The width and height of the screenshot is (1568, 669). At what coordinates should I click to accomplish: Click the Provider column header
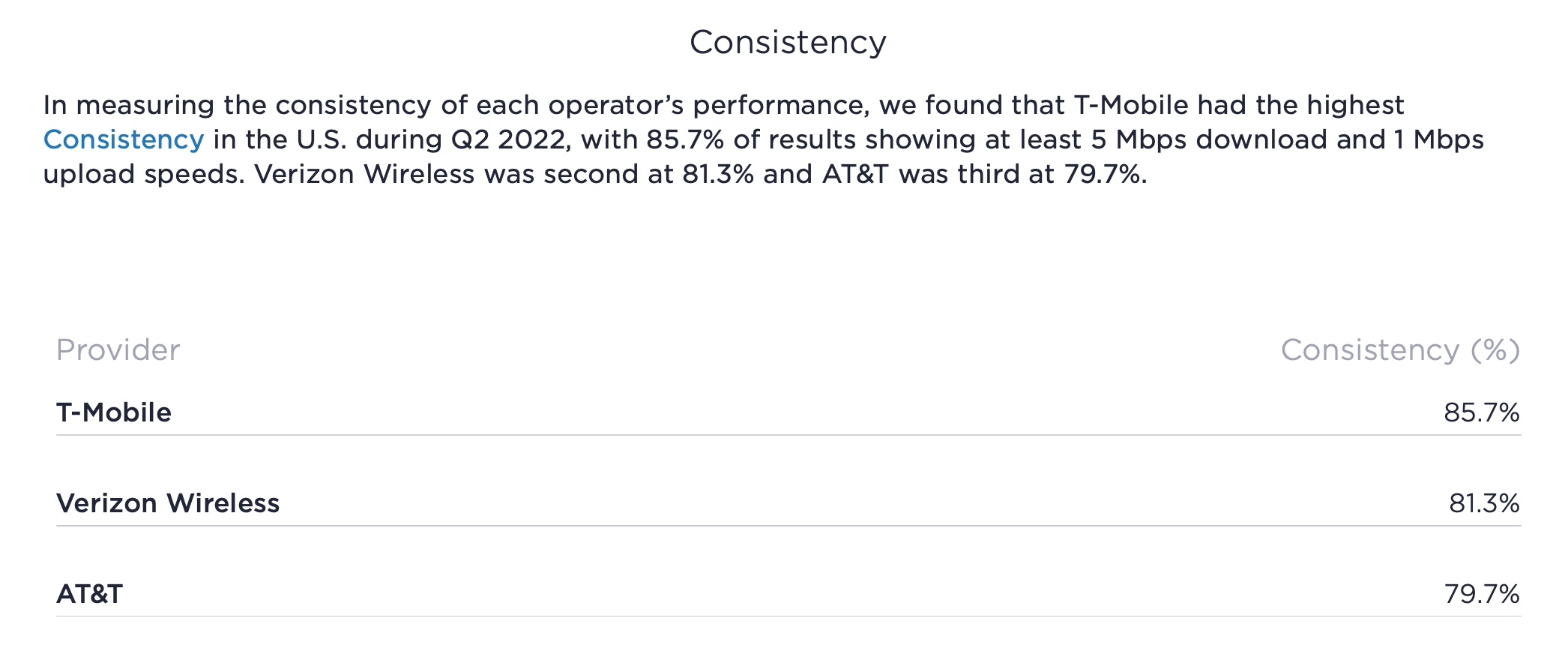tap(118, 350)
